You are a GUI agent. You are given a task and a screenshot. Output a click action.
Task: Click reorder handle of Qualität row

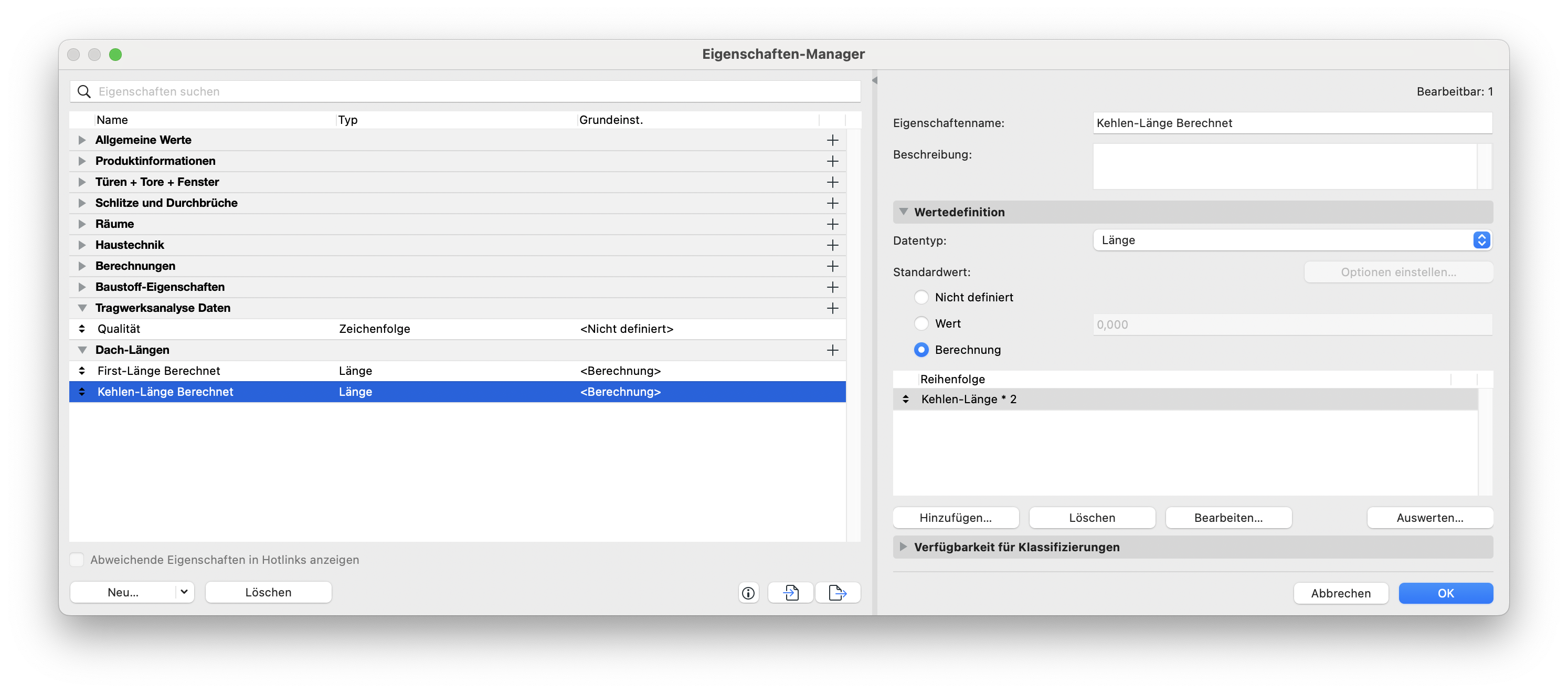tap(81, 329)
